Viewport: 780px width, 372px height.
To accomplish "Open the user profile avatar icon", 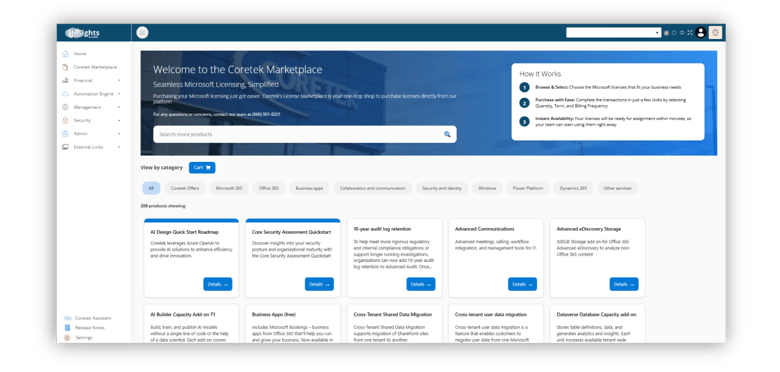I will click(701, 33).
